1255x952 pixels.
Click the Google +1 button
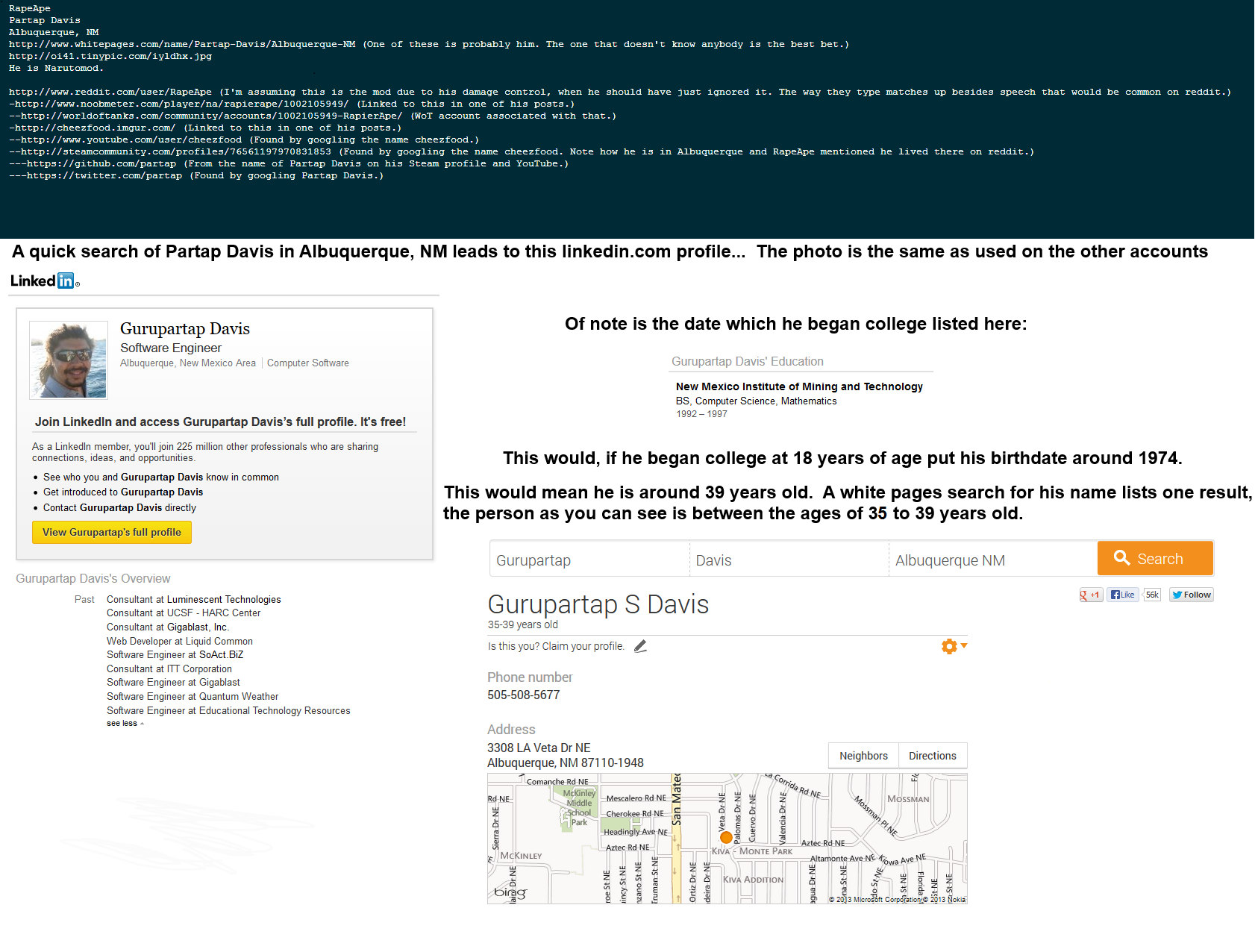point(1091,595)
